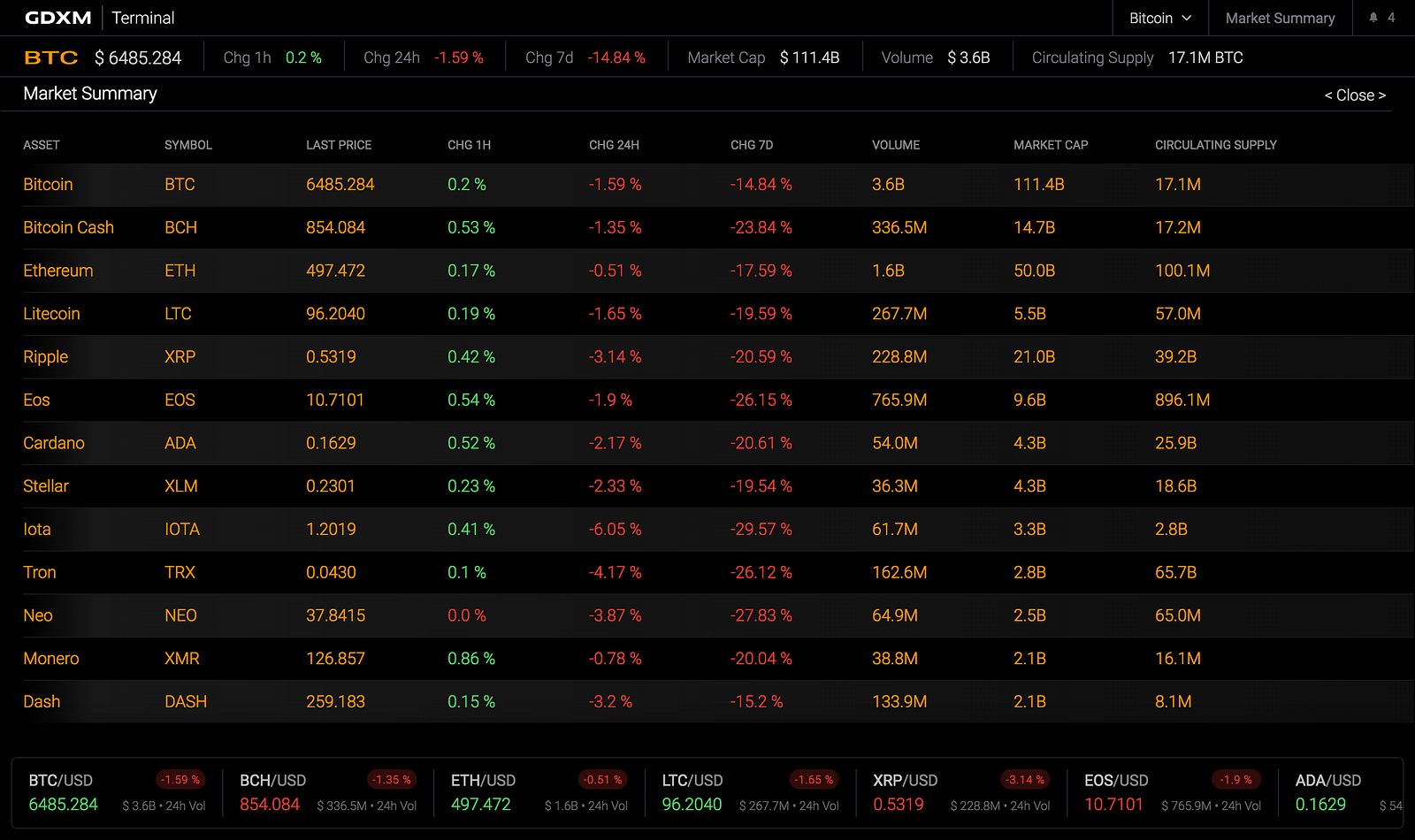Open the Bitcoin asset dropdown
The height and width of the screenshot is (840, 1415).
(1160, 18)
